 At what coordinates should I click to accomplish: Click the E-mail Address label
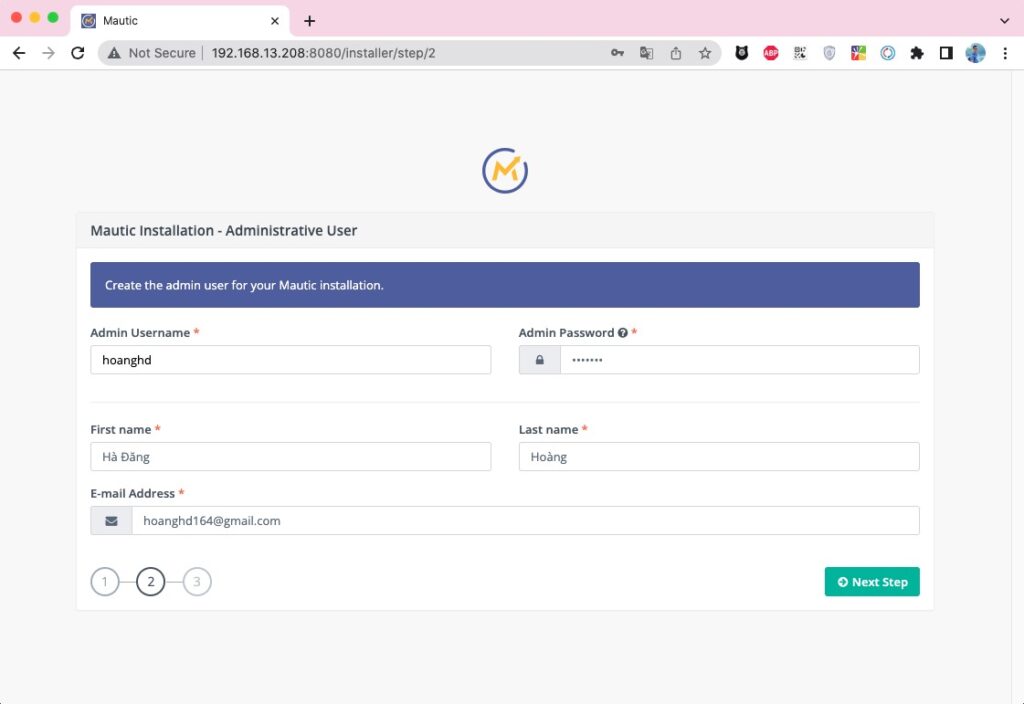[133, 493]
